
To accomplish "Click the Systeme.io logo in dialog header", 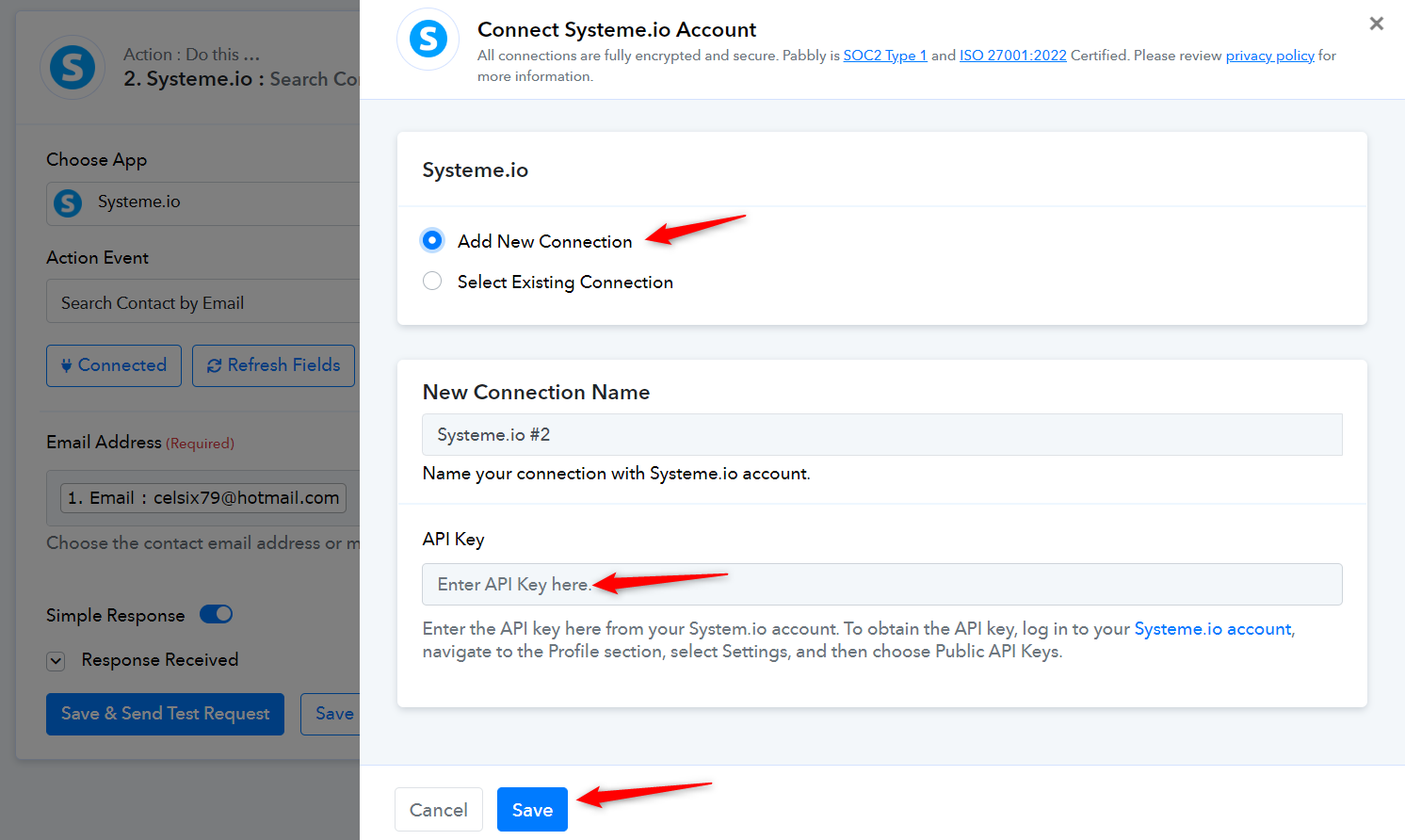I will pos(428,40).
